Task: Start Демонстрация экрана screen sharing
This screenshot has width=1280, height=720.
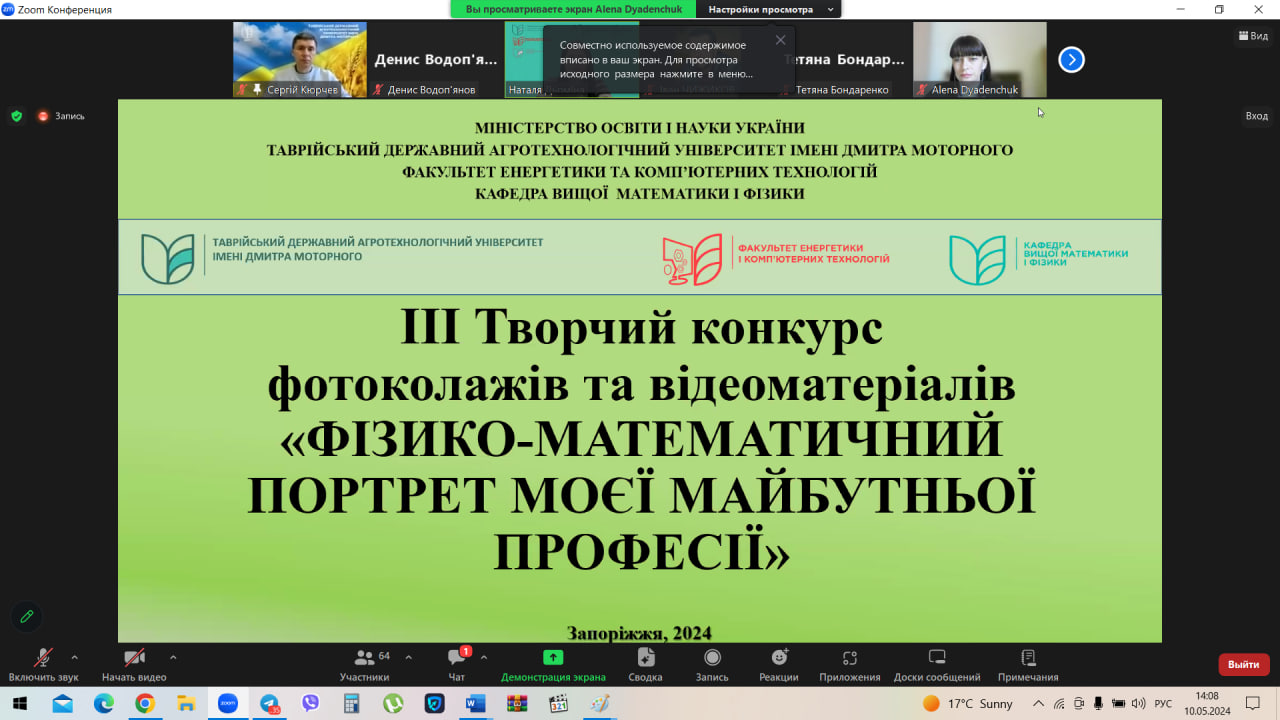Action: (553, 665)
